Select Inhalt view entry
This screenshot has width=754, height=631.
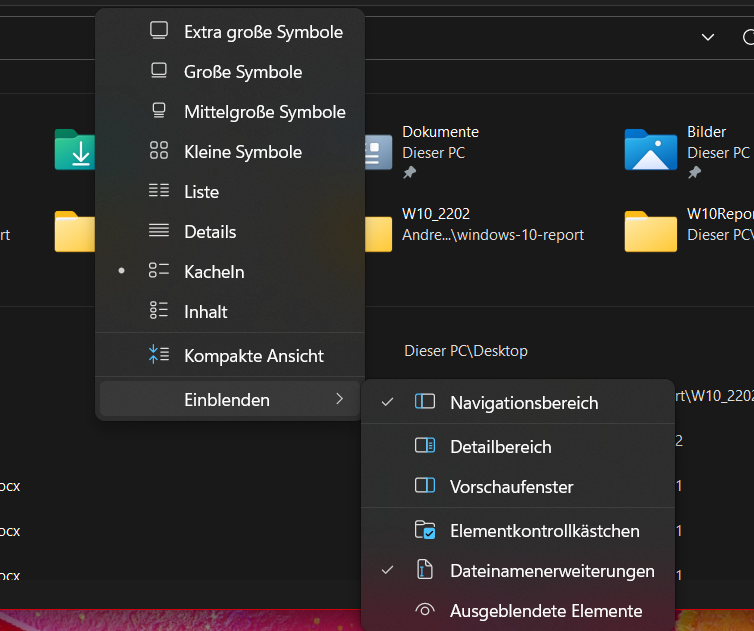coord(230,311)
